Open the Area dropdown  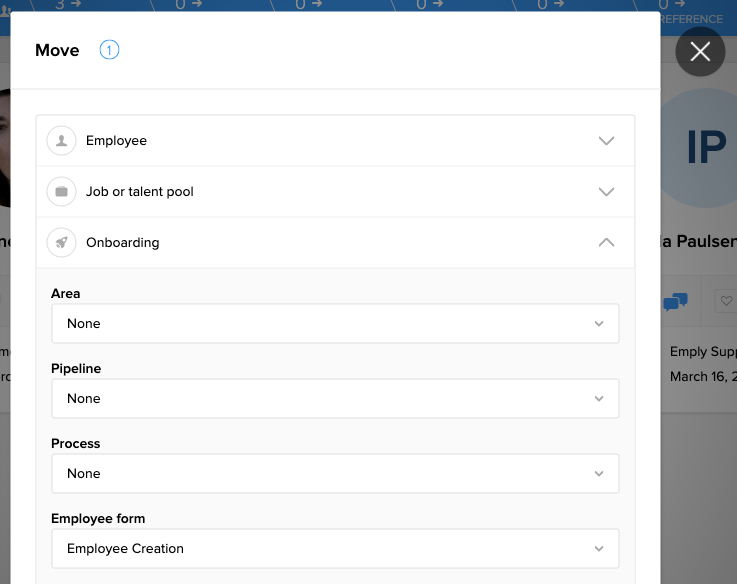[x=335, y=324]
